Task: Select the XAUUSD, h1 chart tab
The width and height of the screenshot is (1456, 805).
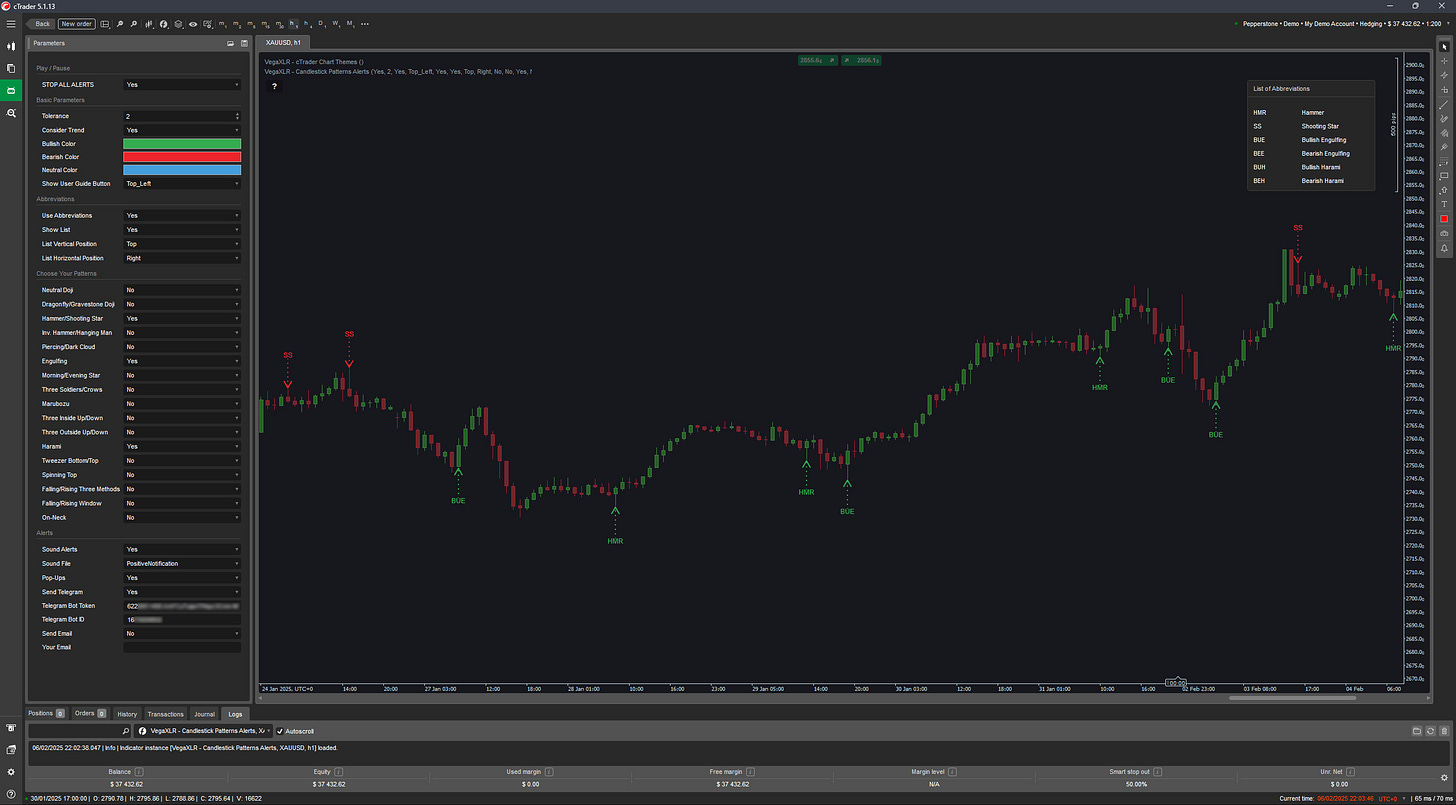Action: click(283, 42)
